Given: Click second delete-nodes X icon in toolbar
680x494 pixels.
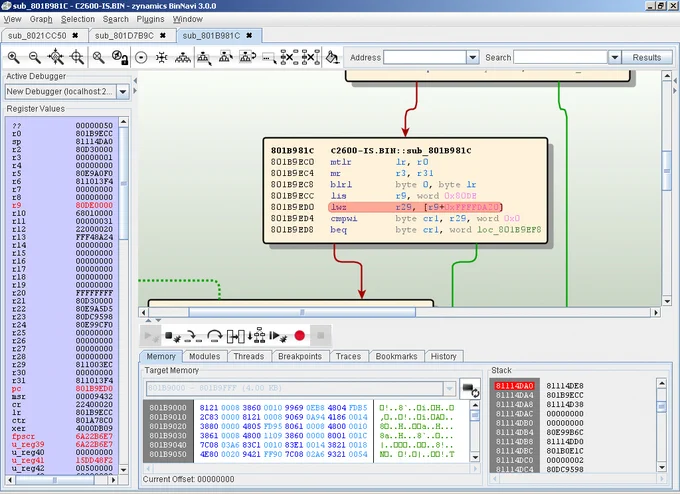Looking at the screenshot, I should [x=311, y=57].
